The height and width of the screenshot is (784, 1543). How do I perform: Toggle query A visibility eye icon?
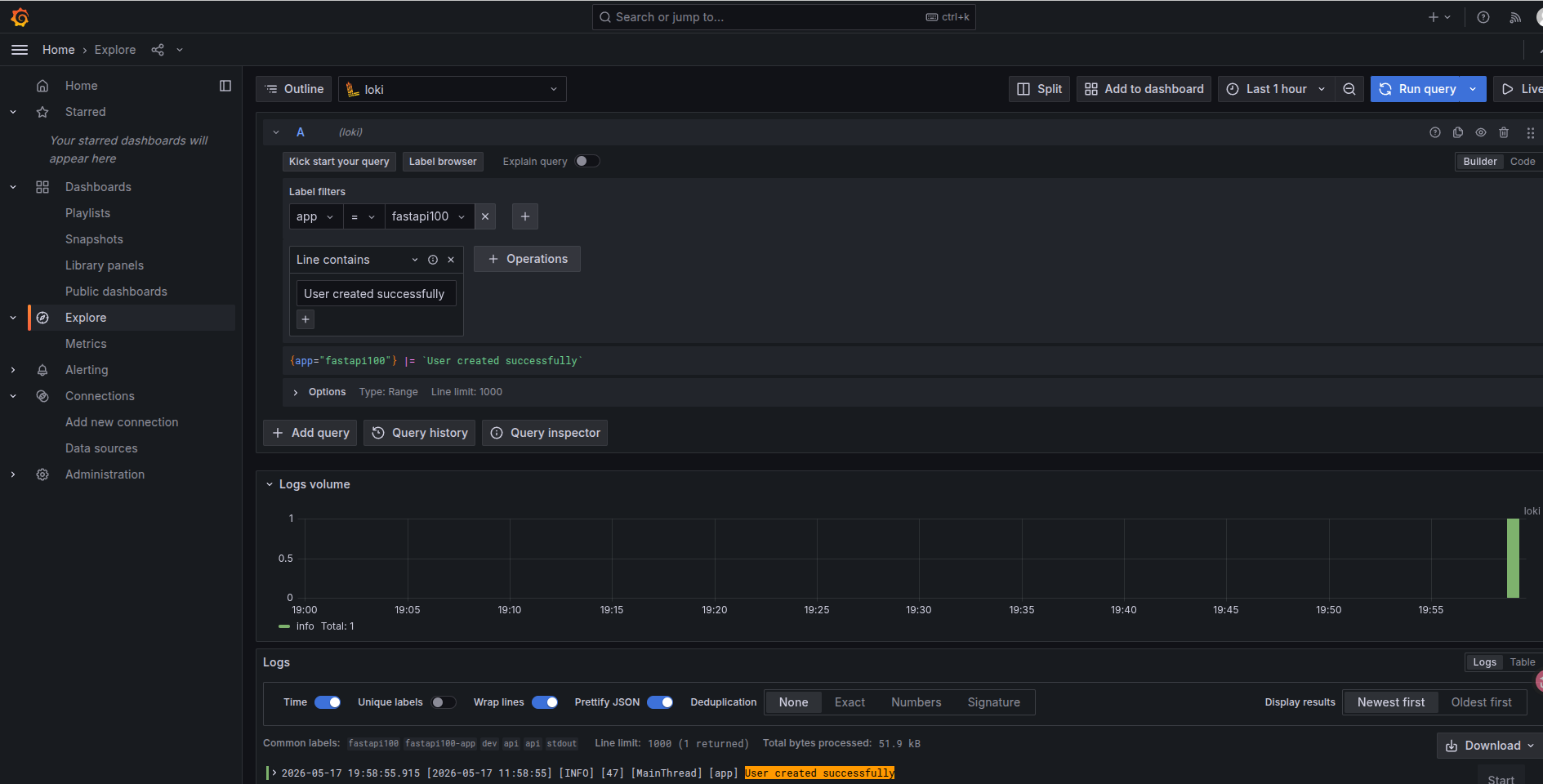1481,132
